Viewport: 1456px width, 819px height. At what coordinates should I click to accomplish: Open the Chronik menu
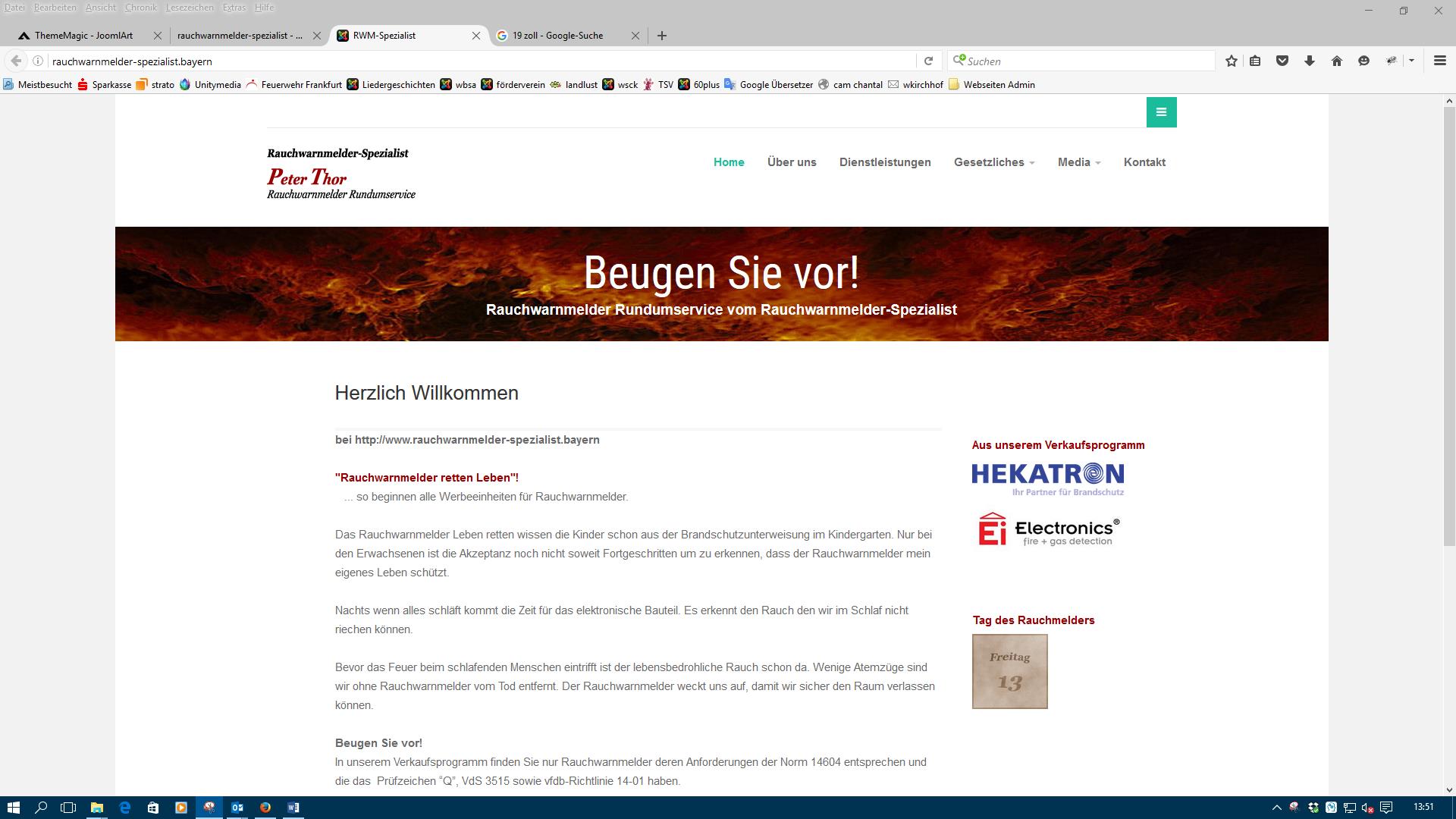coord(140,8)
